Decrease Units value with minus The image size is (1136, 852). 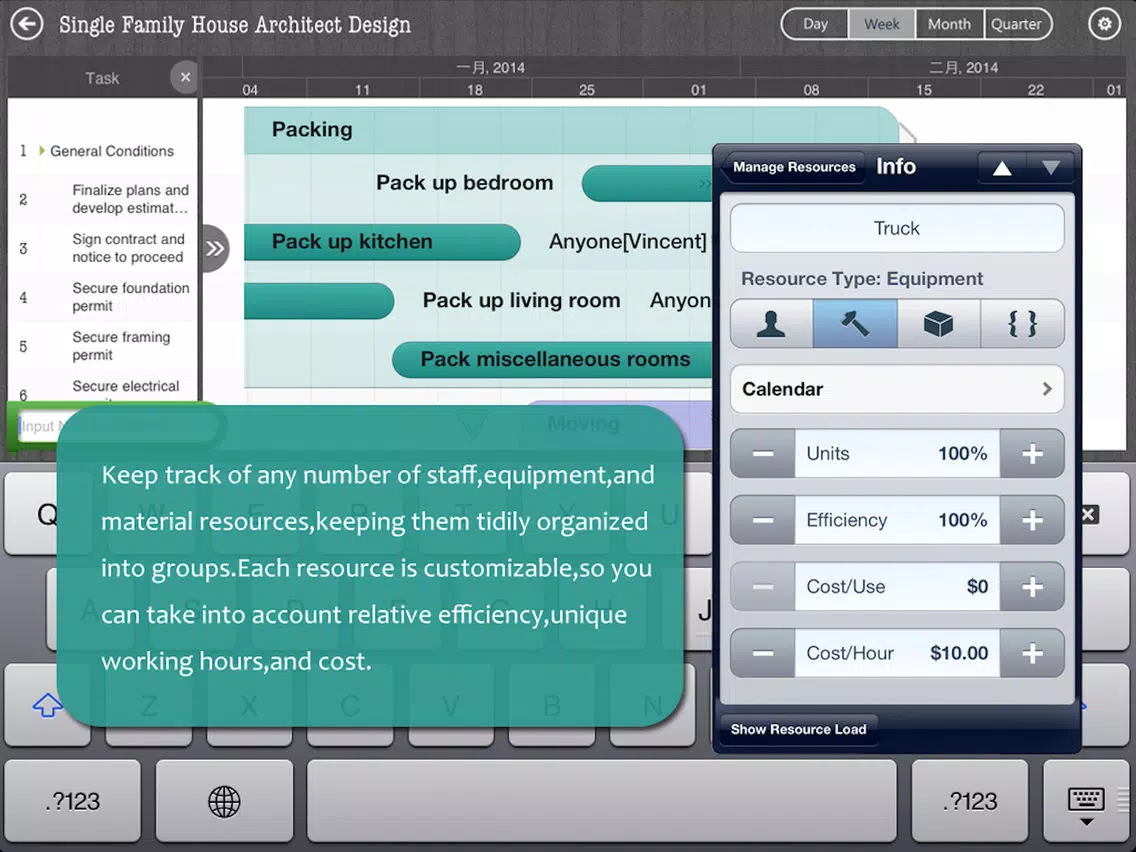click(763, 454)
